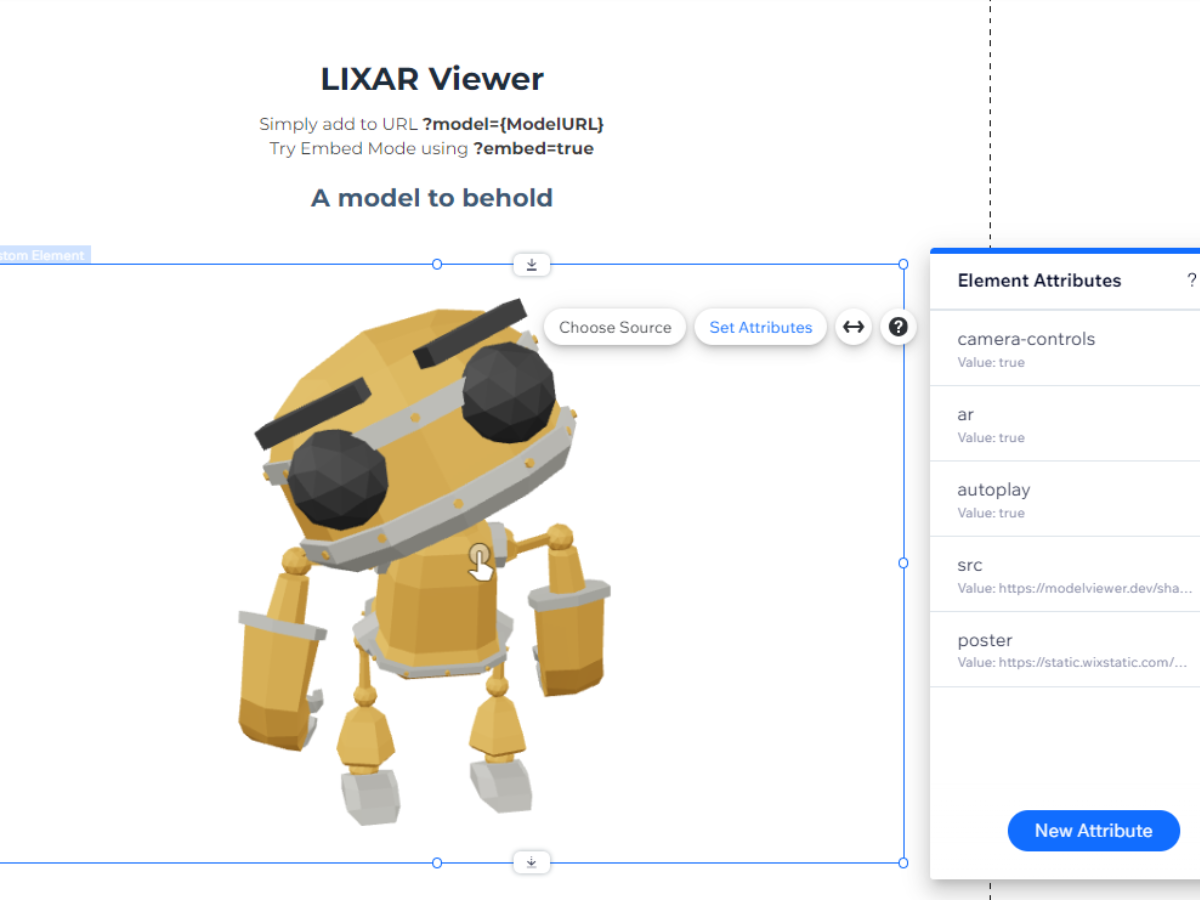
Task: Click the stretch width double-arrow icon
Action: [853, 327]
